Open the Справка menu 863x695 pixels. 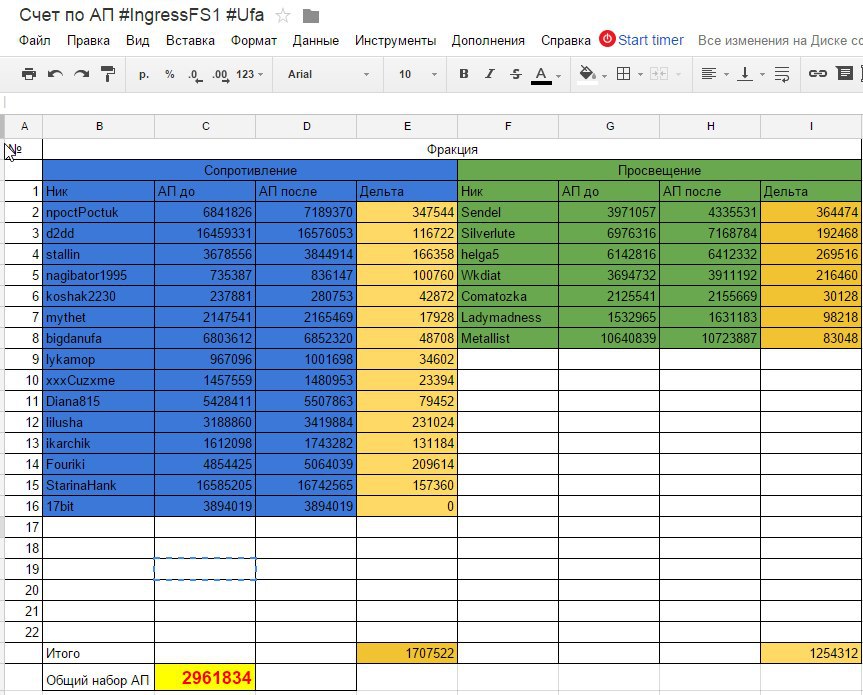coord(566,41)
